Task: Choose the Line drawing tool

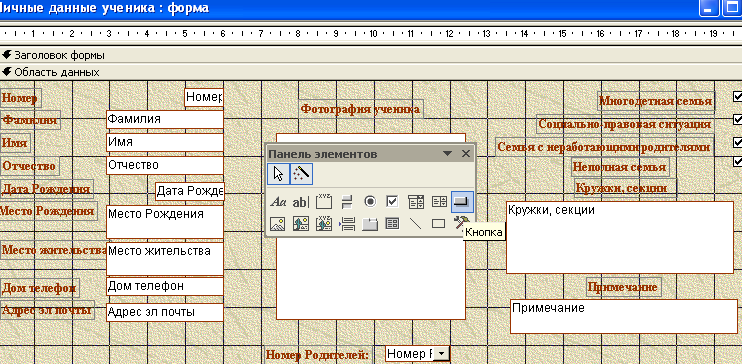Action: (416, 223)
